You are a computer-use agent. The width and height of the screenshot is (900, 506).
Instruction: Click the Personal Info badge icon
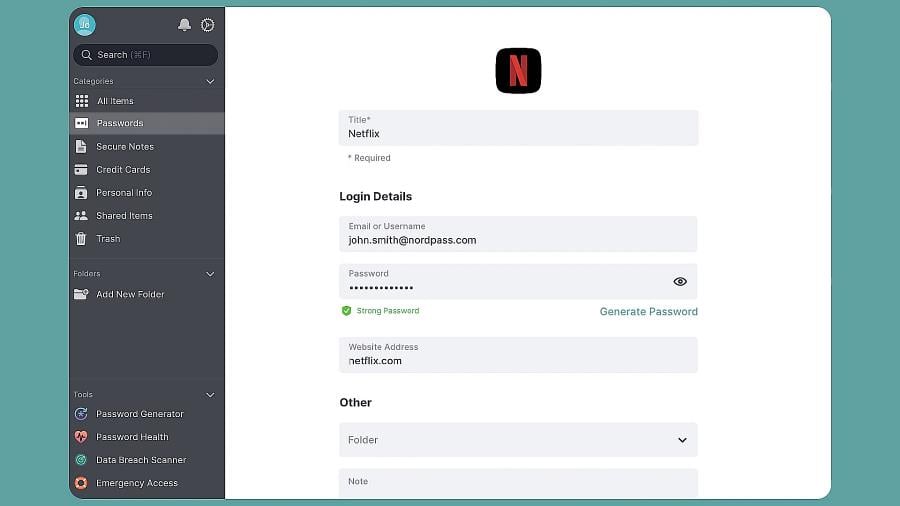click(81, 193)
